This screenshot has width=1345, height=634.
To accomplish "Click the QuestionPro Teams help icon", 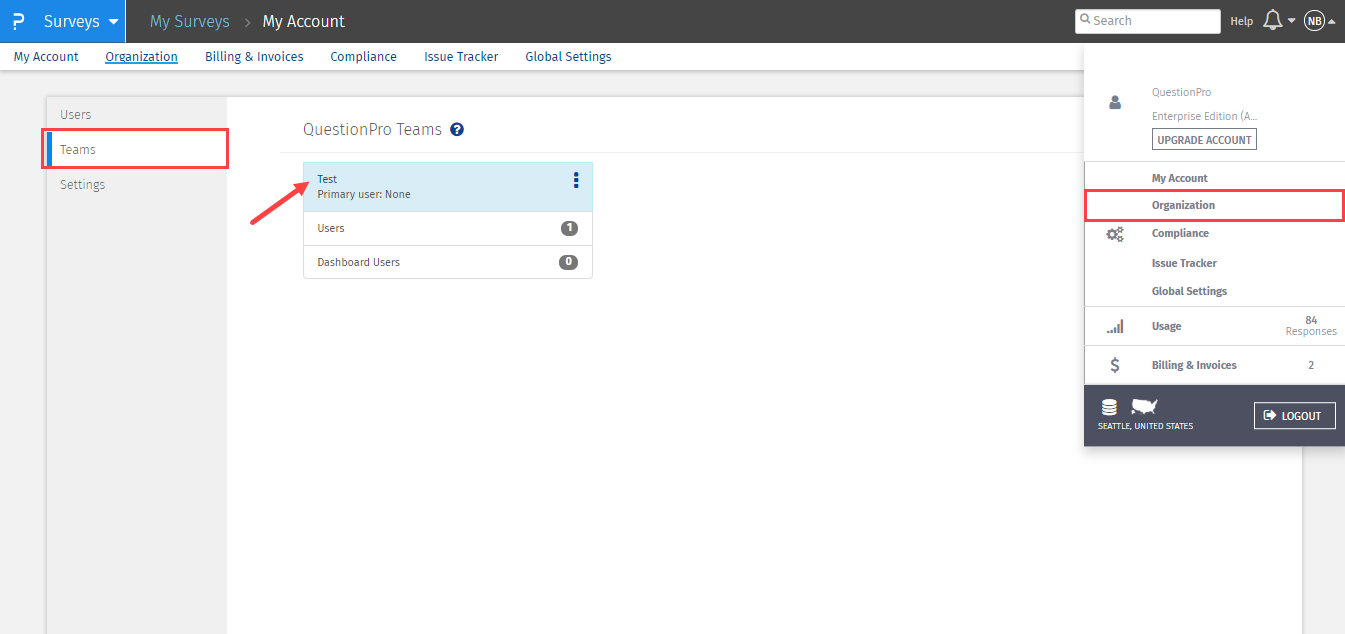I will pos(457,129).
